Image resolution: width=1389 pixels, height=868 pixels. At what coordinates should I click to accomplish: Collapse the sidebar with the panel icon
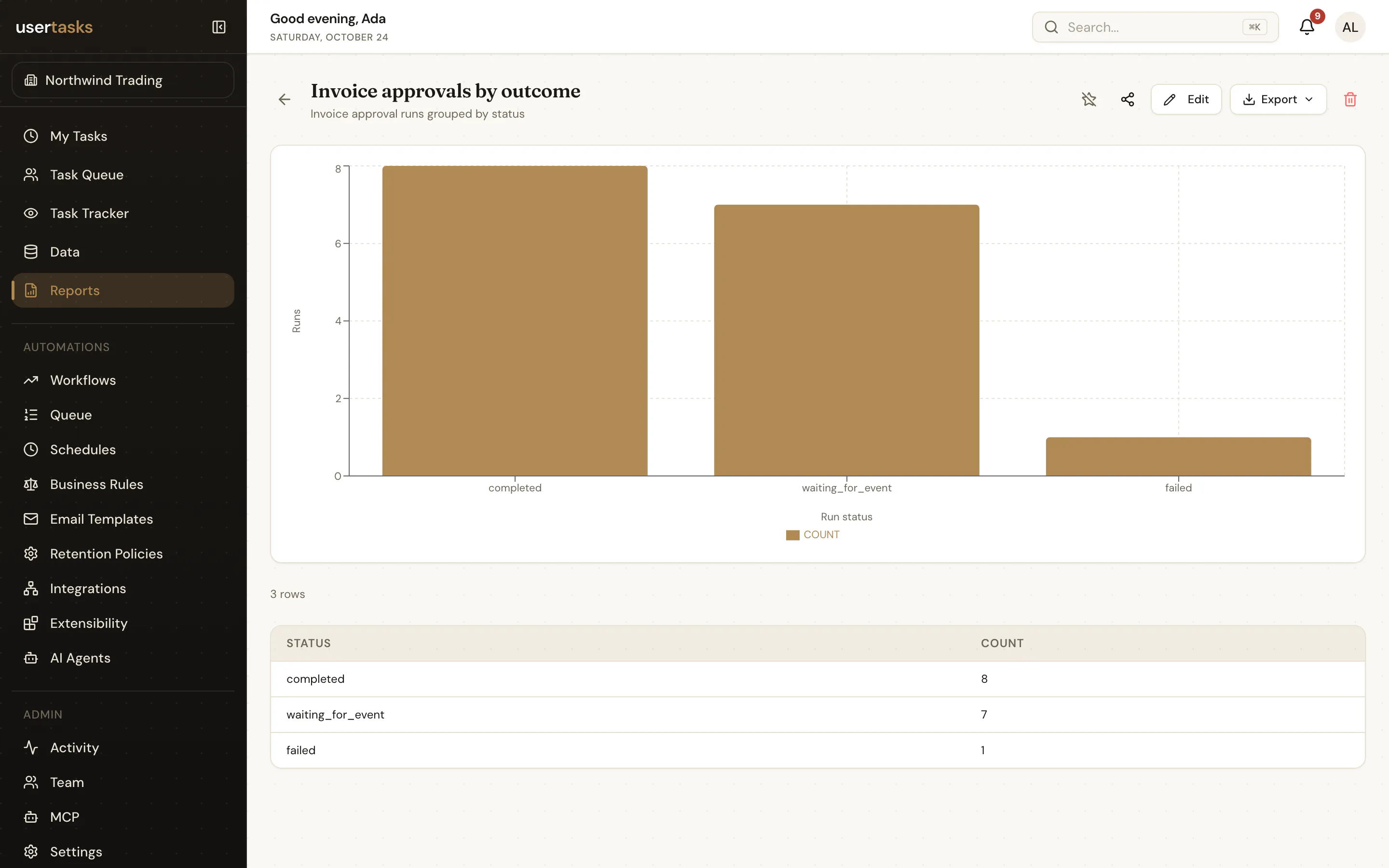pyautogui.click(x=218, y=27)
